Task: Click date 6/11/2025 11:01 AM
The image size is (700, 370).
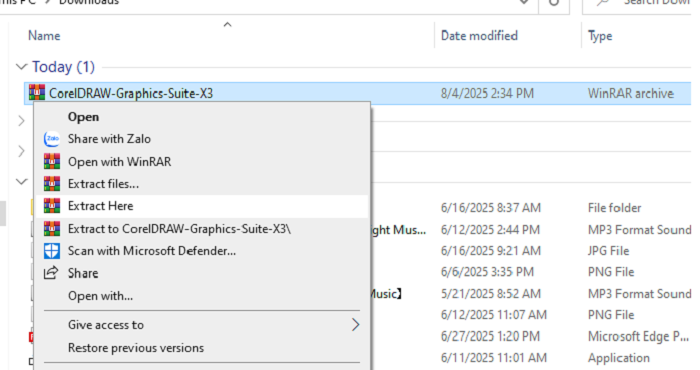Action: pyautogui.click(x=494, y=358)
